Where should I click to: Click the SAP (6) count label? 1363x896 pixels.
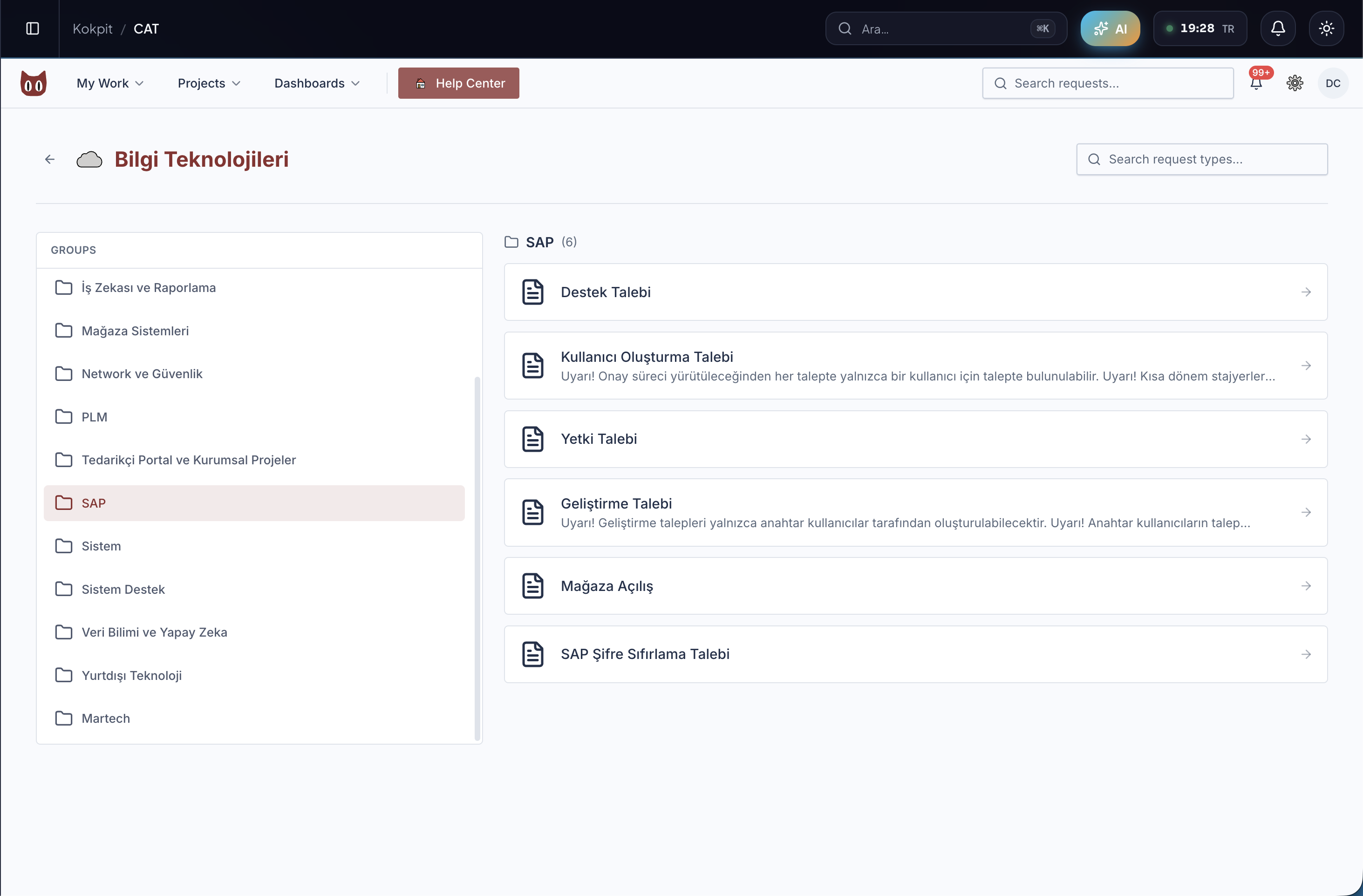click(569, 242)
